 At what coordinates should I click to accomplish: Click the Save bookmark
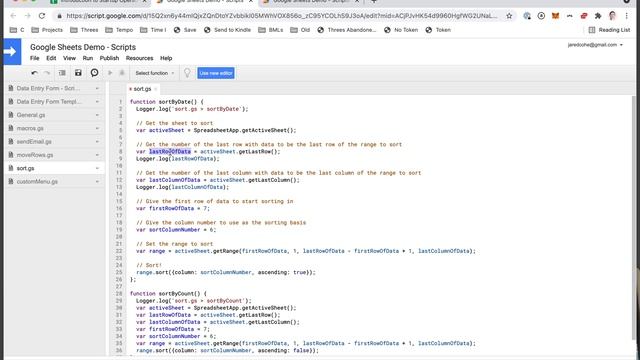coord(185,30)
